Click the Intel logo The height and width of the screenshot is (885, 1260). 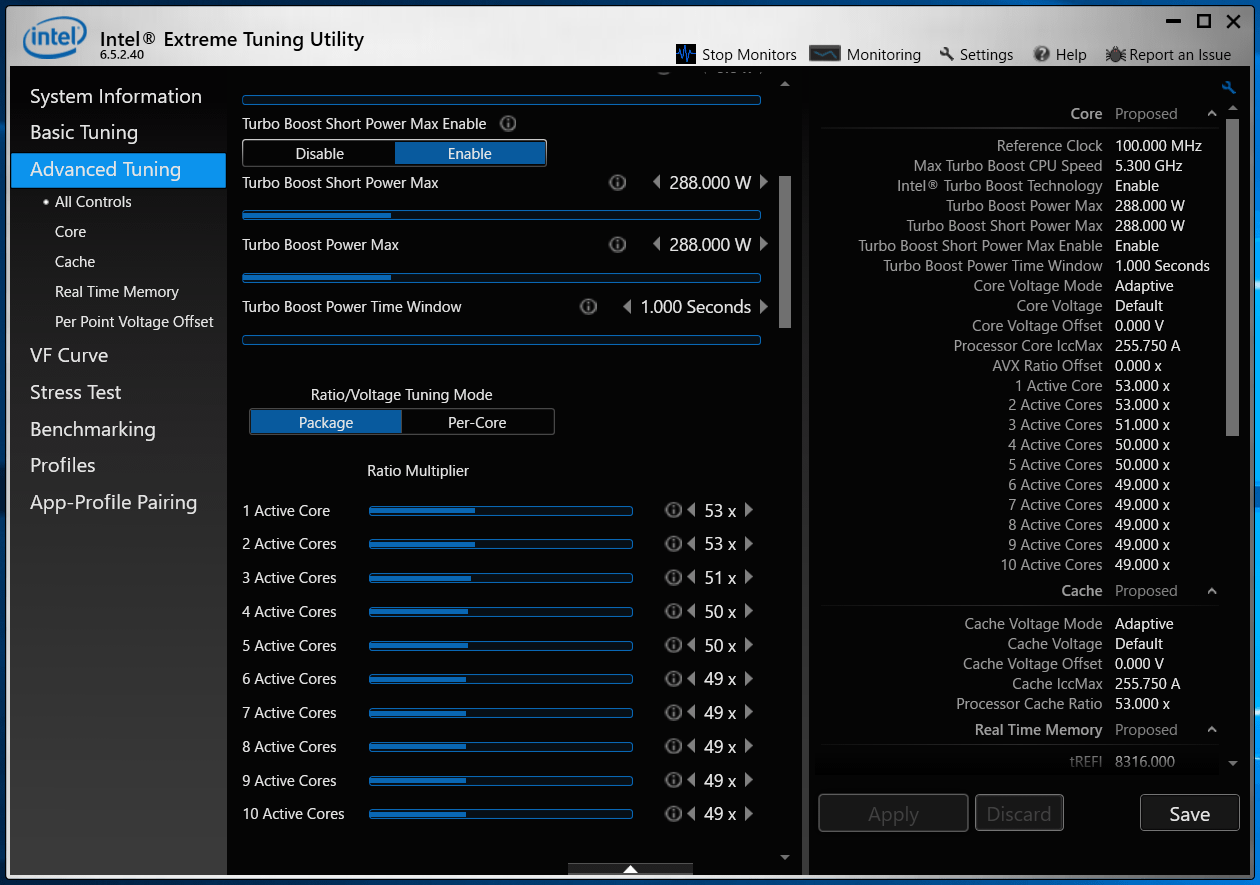point(55,38)
